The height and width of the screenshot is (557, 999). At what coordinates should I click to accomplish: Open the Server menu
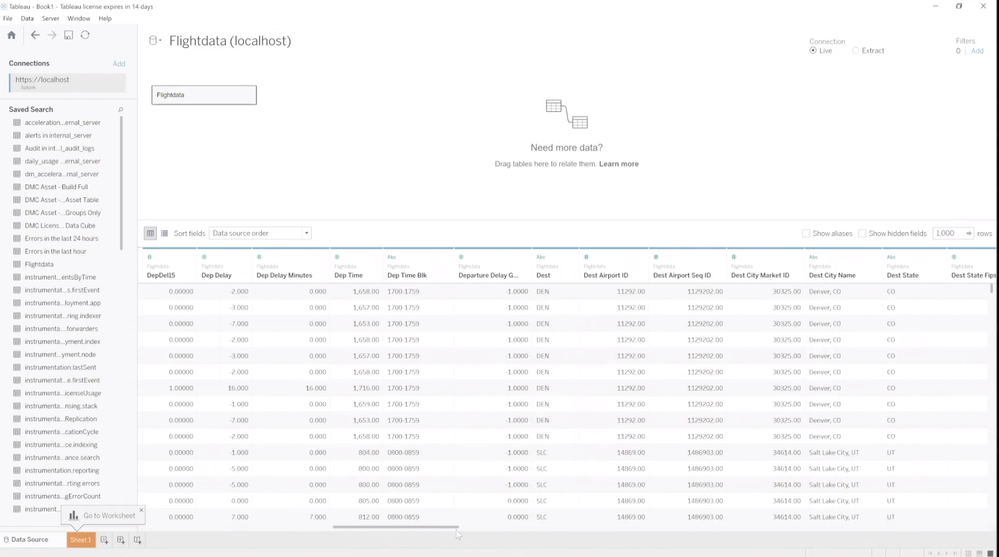[x=50, y=18]
